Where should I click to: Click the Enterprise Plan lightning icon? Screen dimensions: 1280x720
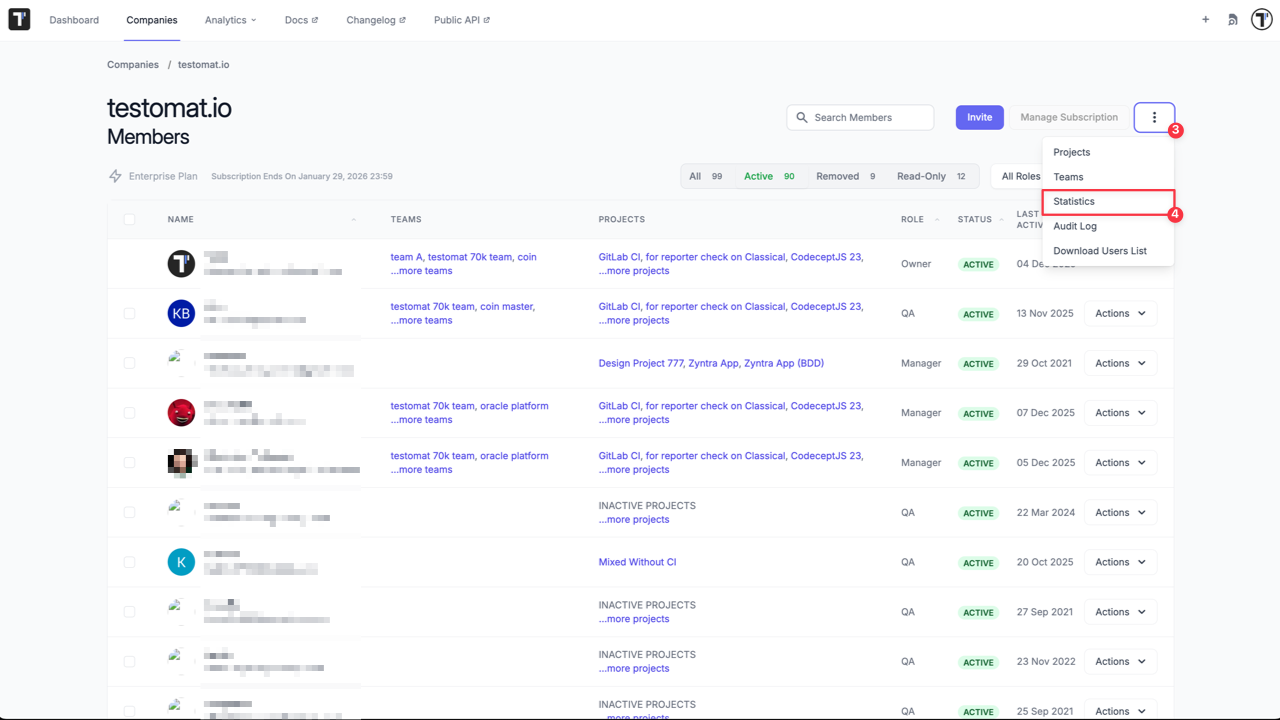(115, 175)
